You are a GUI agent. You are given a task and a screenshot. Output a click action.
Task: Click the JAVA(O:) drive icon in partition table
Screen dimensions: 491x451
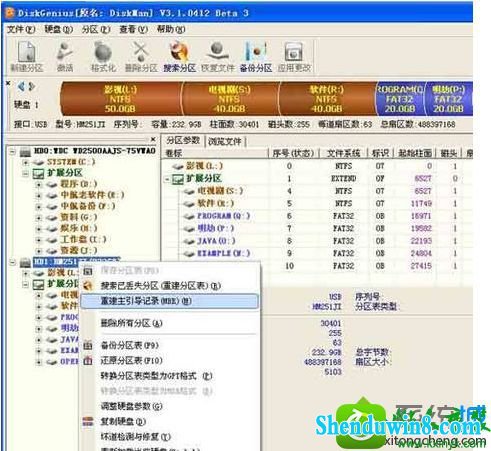click(189, 241)
